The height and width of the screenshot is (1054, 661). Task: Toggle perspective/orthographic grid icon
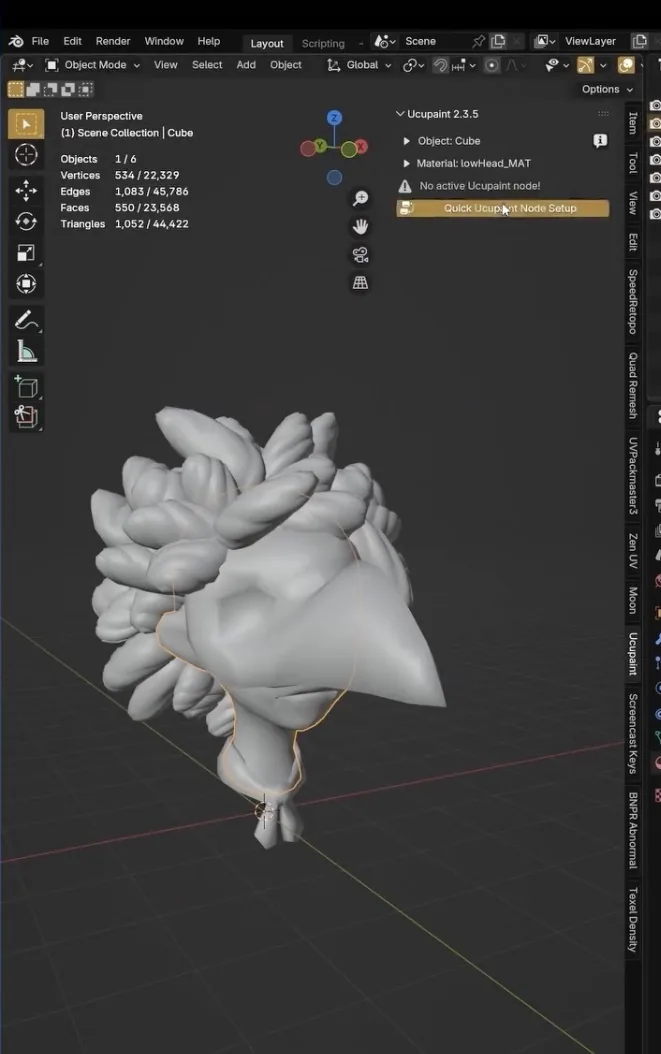tap(360, 283)
